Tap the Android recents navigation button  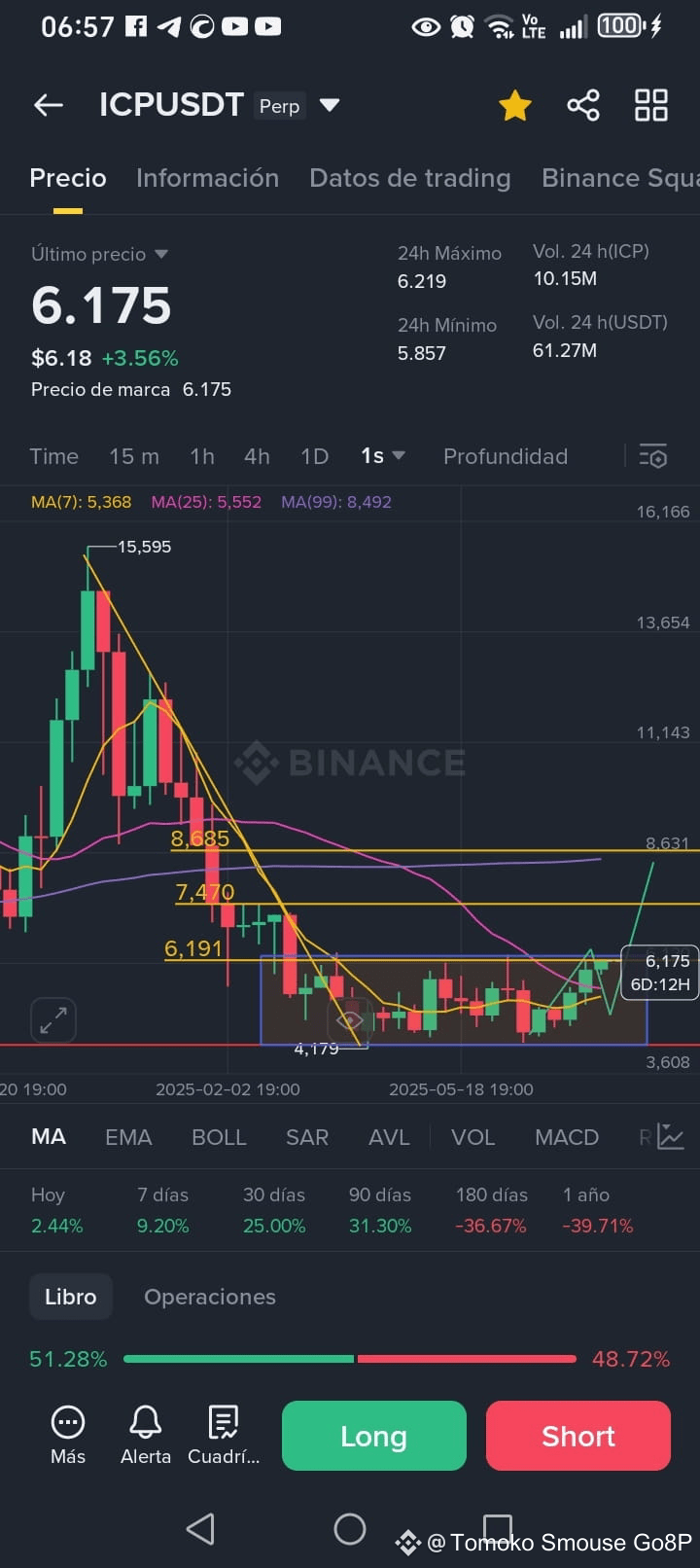point(498,1527)
